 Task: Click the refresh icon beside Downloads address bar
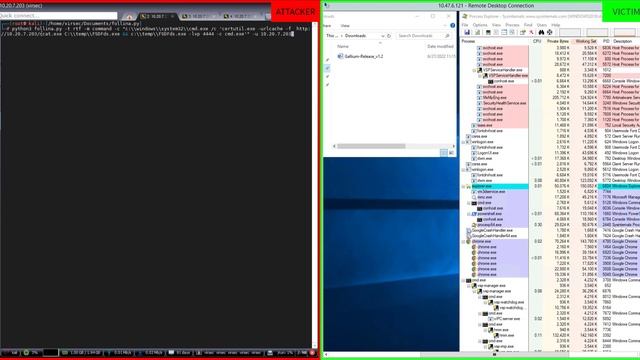(389, 36)
